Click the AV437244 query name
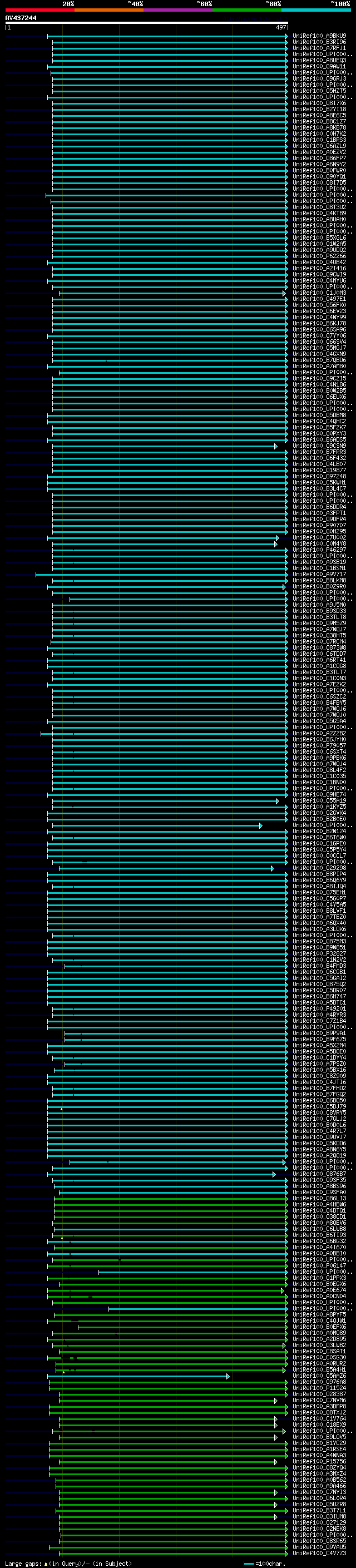Screen dimensions: 356x1568 [21, 18]
